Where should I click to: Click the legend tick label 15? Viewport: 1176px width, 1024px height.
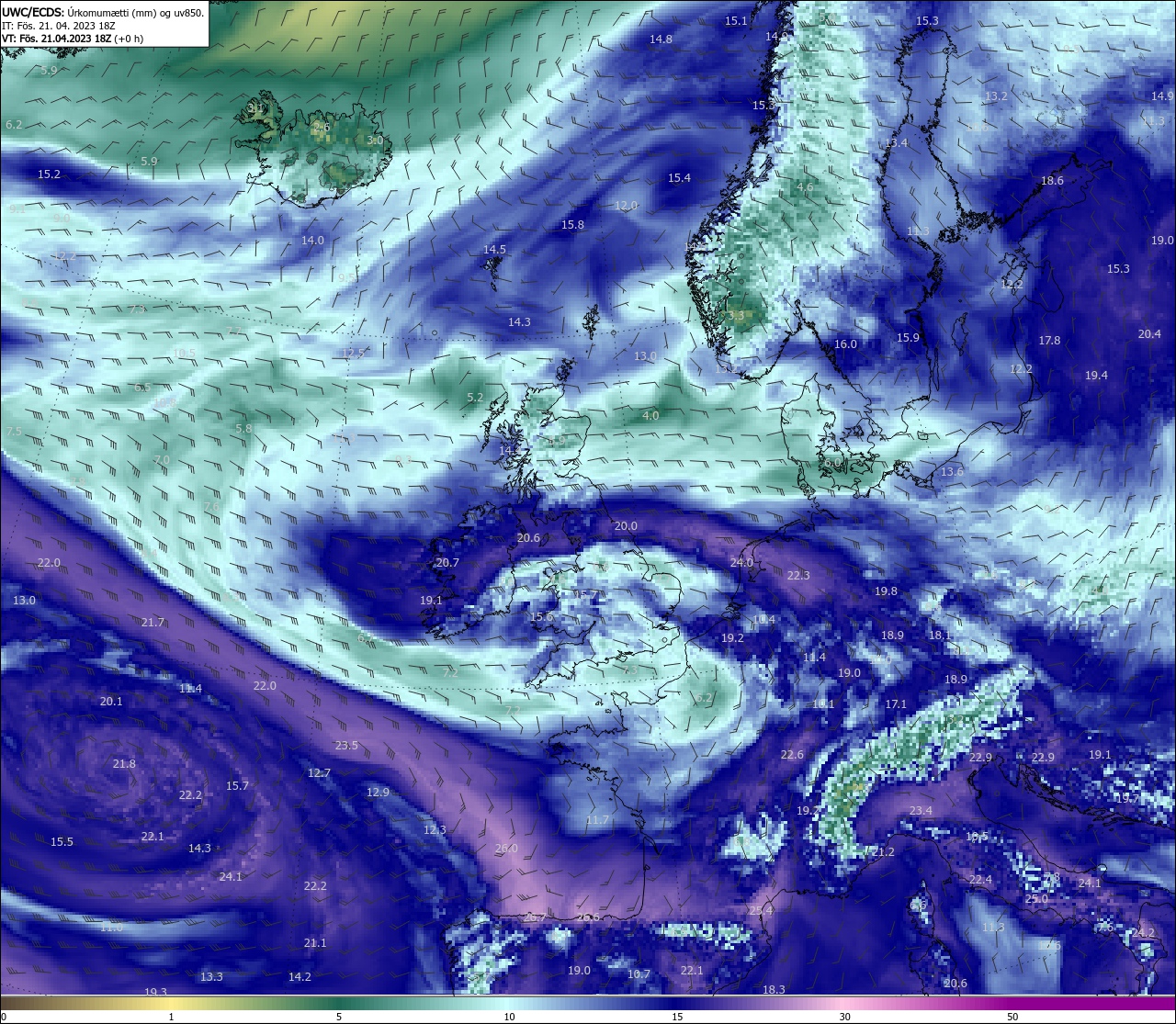pyautogui.click(x=677, y=1017)
